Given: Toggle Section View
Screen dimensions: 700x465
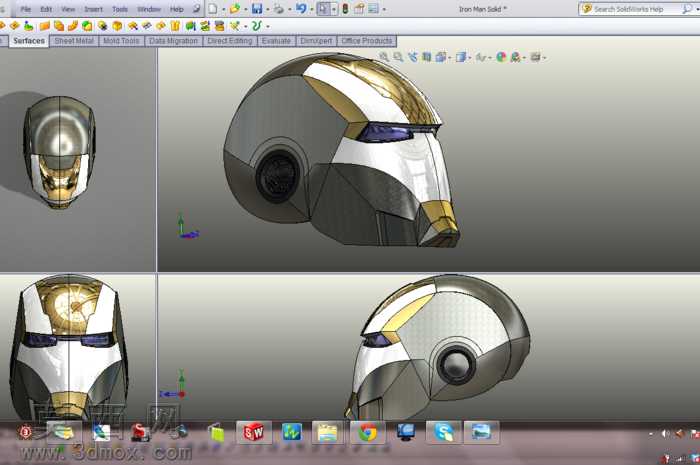Looking at the screenshot, I should point(427,57).
